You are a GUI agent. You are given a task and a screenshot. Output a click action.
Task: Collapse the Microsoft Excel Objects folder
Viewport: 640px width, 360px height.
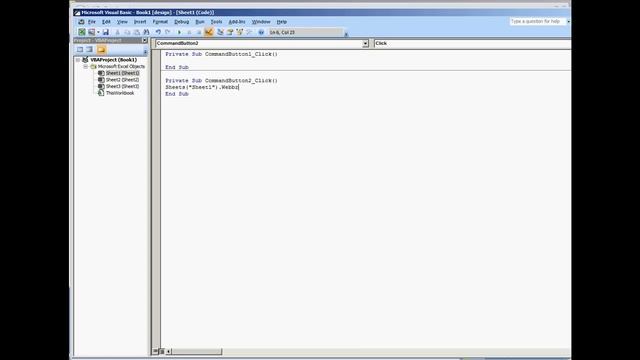pos(85,66)
